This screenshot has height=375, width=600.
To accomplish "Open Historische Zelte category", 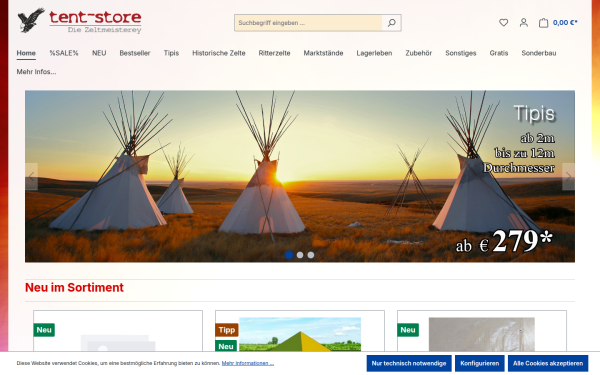I will click(219, 53).
